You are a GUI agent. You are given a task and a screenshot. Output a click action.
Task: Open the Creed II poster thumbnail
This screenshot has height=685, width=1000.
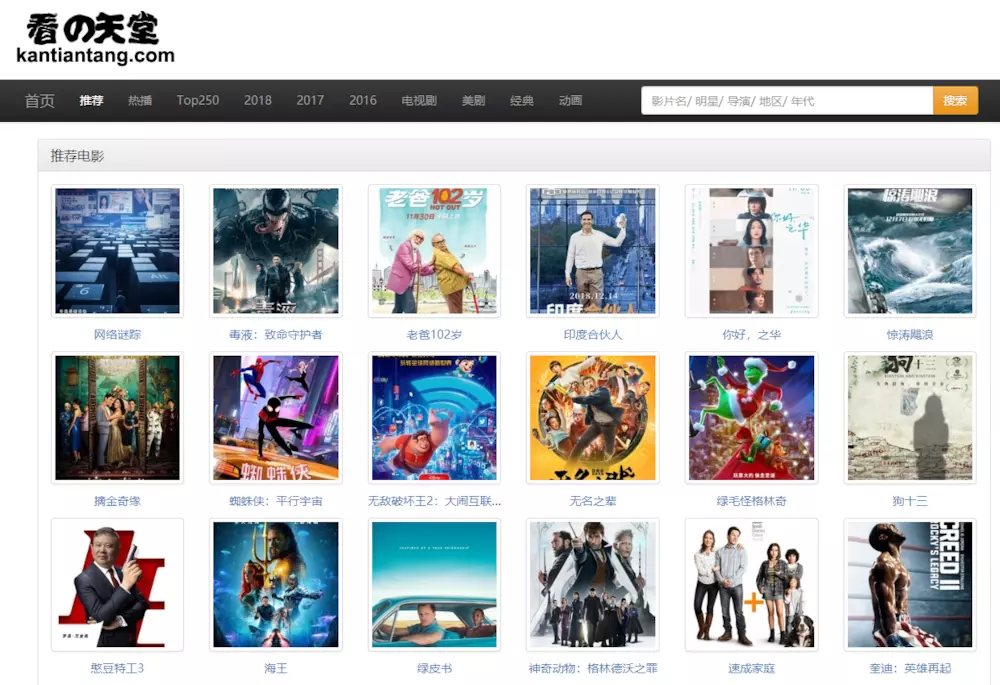click(x=910, y=585)
